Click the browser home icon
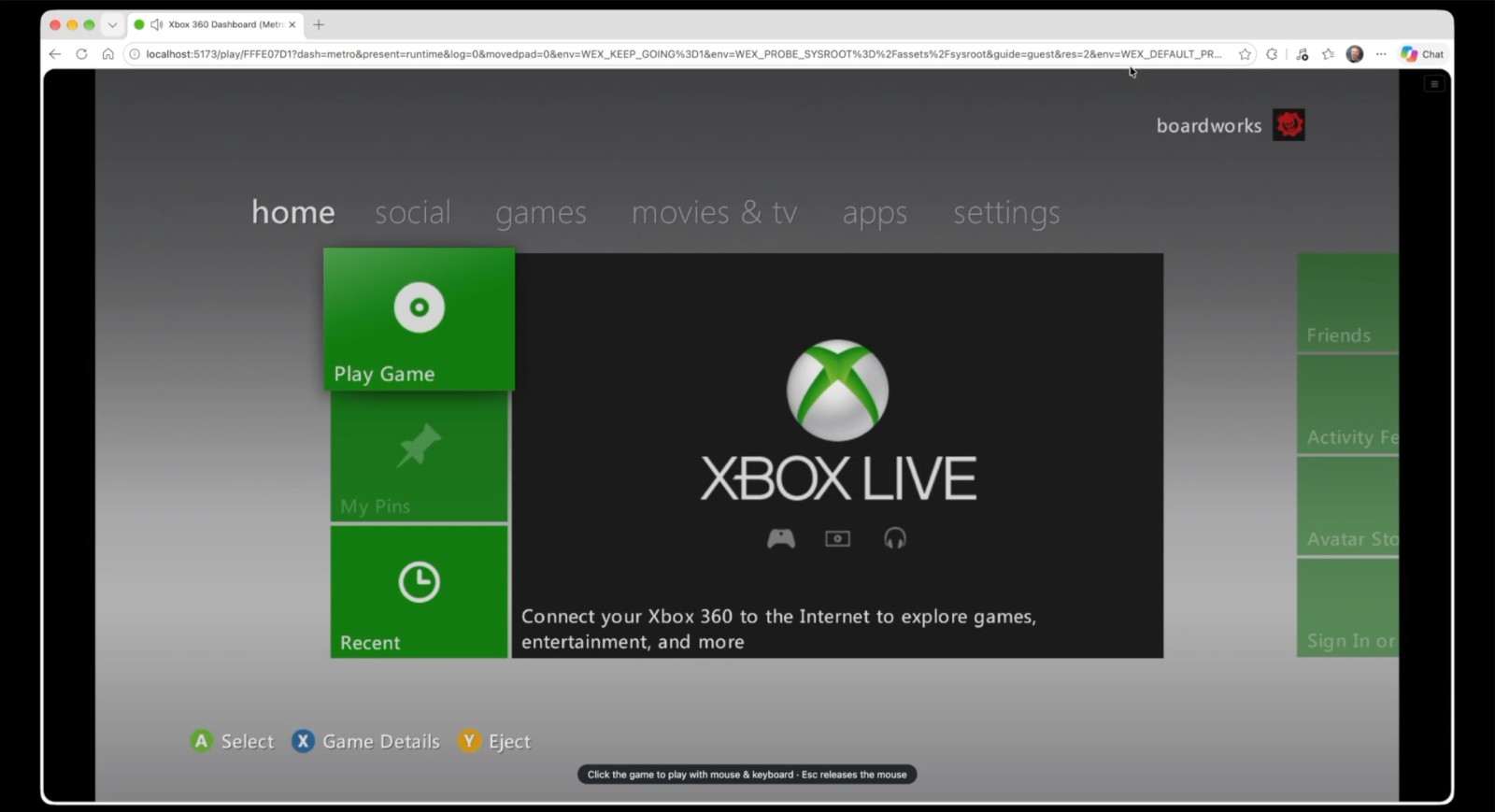 click(x=107, y=54)
